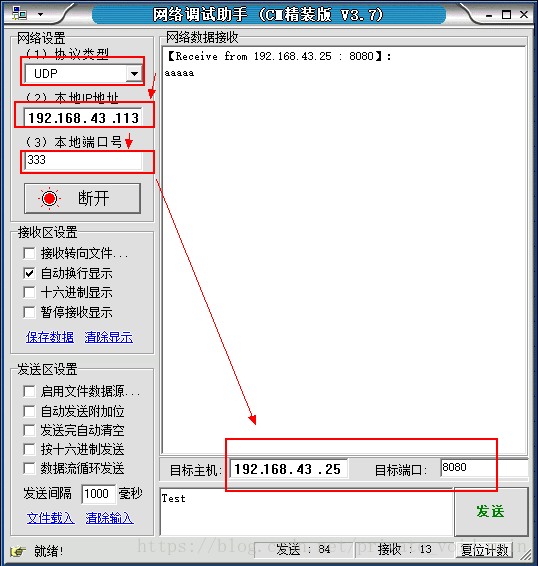Viewport: 538px width, 566px height.
Task: Enable 启用文件数据源 checkbox
Action: (x=29, y=391)
